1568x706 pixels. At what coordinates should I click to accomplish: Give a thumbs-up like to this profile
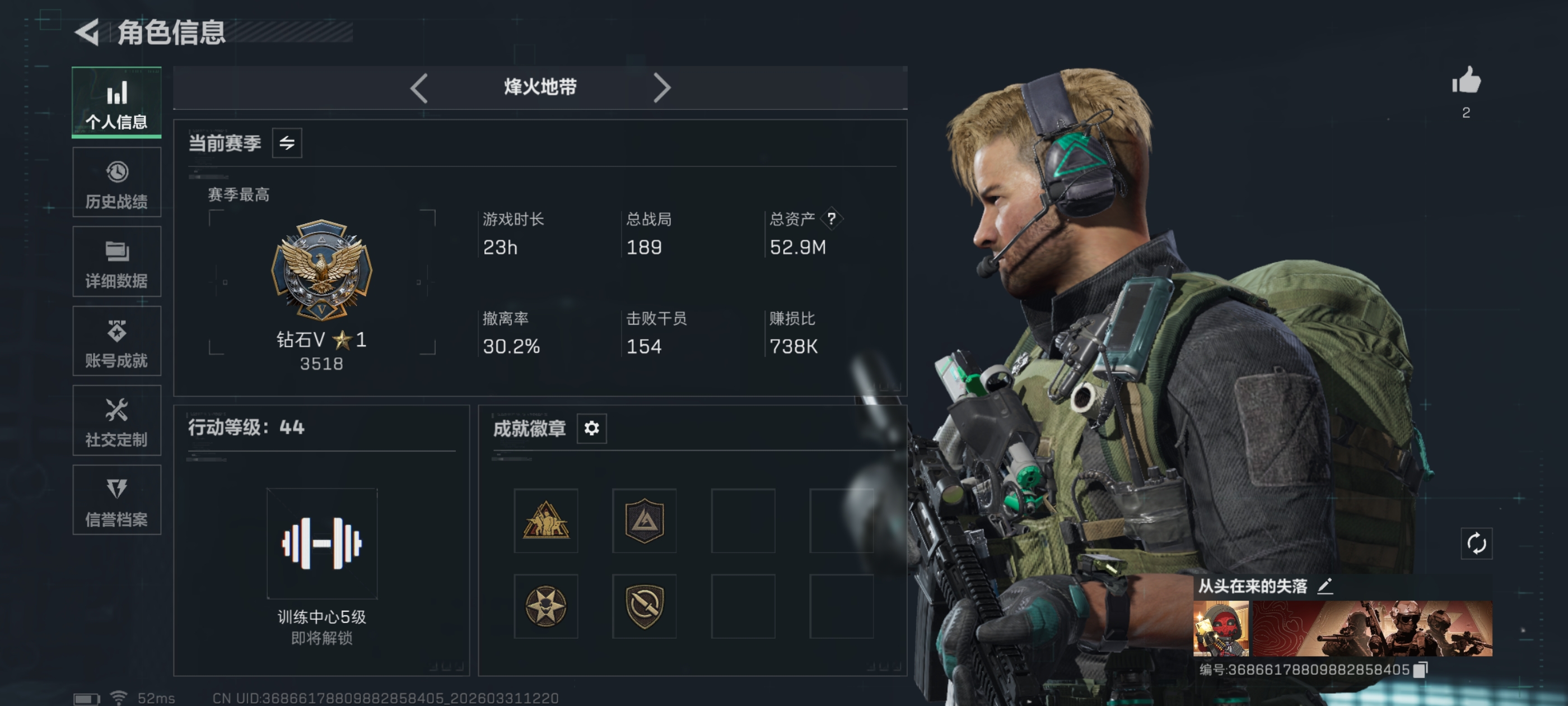tap(1466, 81)
